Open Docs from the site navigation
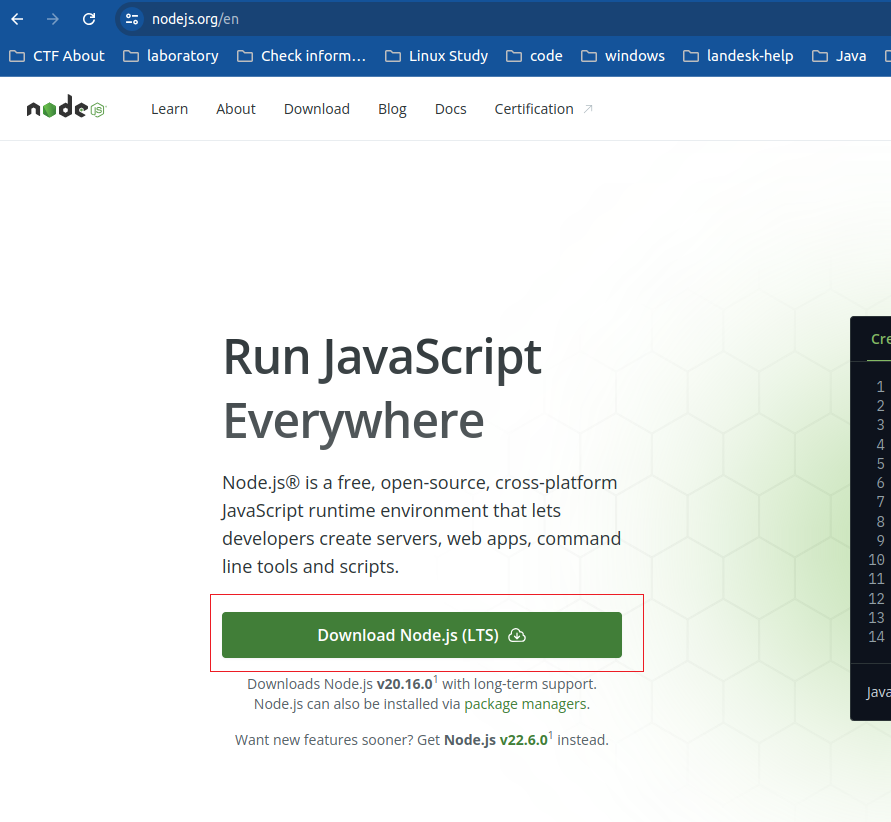Image resolution: width=891 pixels, height=822 pixels. click(x=450, y=109)
